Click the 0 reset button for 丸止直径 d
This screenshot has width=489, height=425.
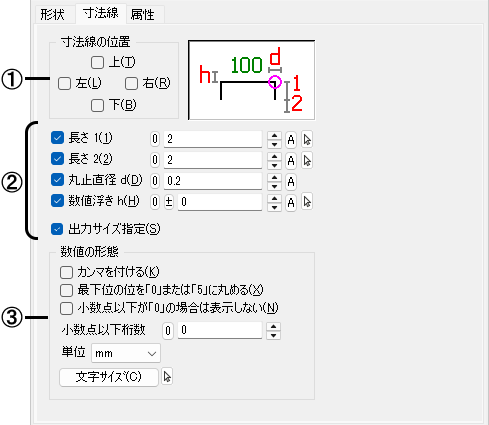point(155,181)
